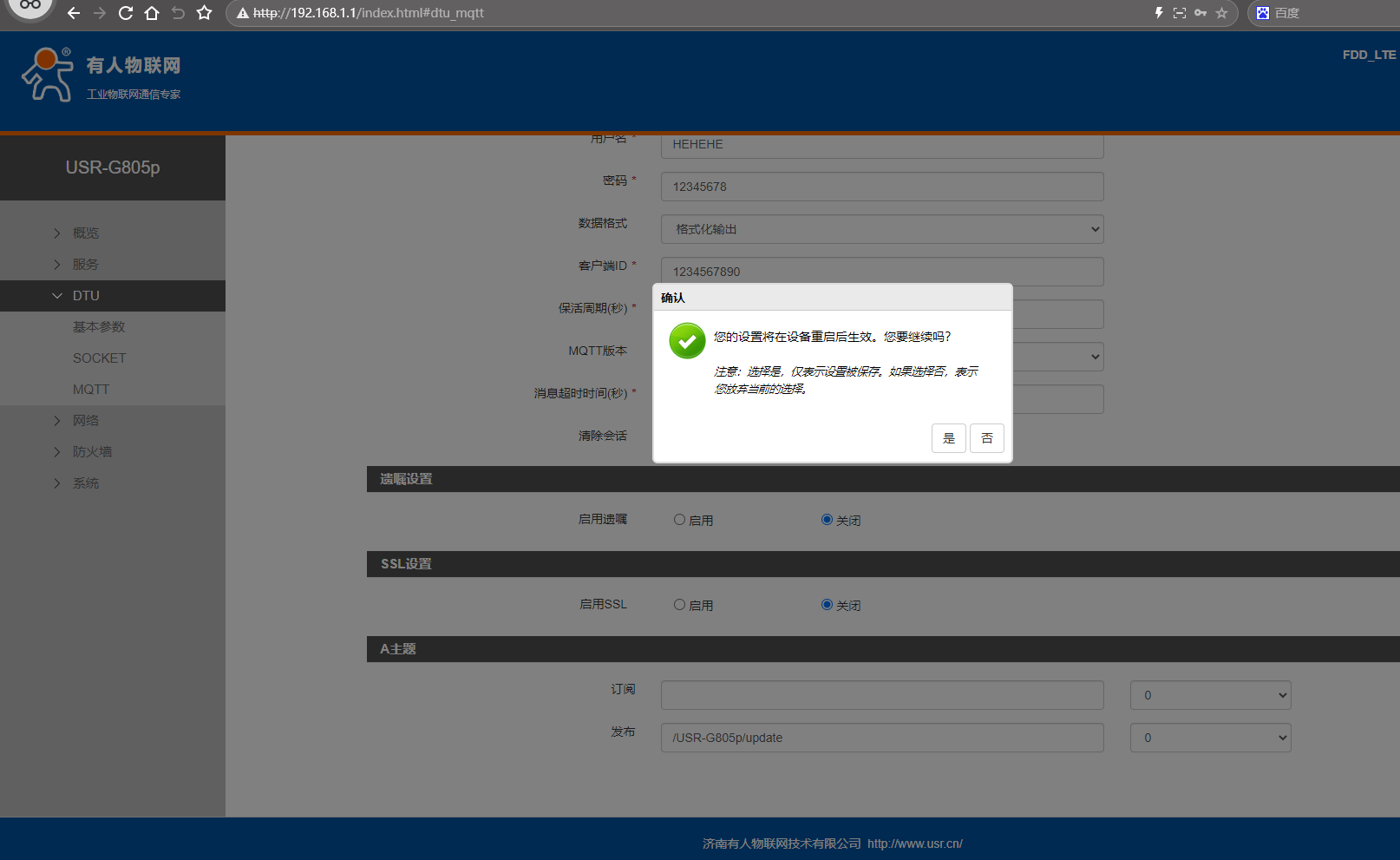The height and width of the screenshot is (860, 1400).
Task: Open the http://www.usr.cn/ footer link
Action: pos(914,844)
